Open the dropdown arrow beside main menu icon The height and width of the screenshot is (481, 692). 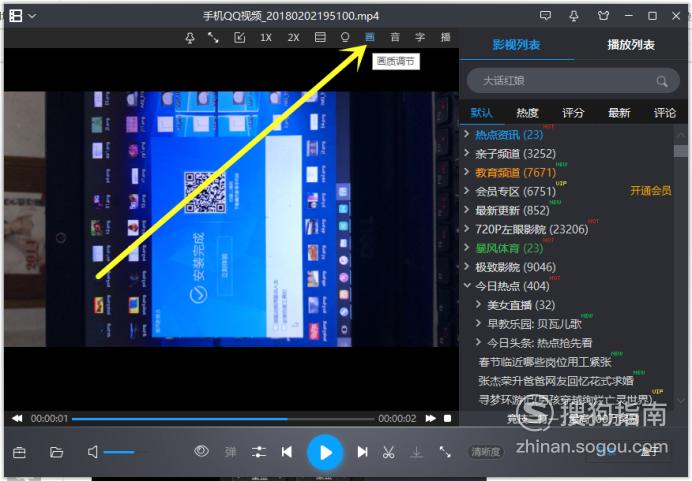pos(33,16)
